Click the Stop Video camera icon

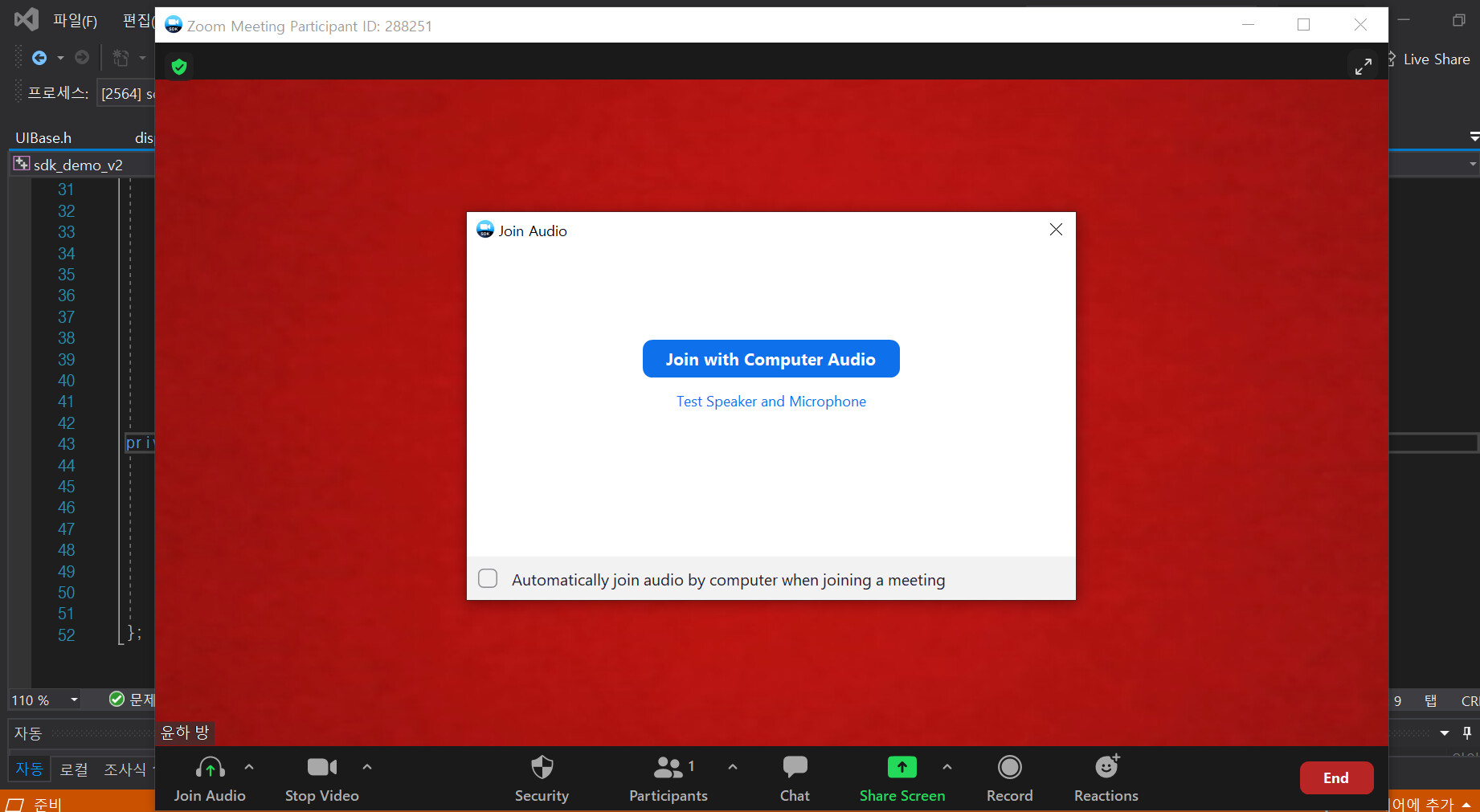point(322,767)
